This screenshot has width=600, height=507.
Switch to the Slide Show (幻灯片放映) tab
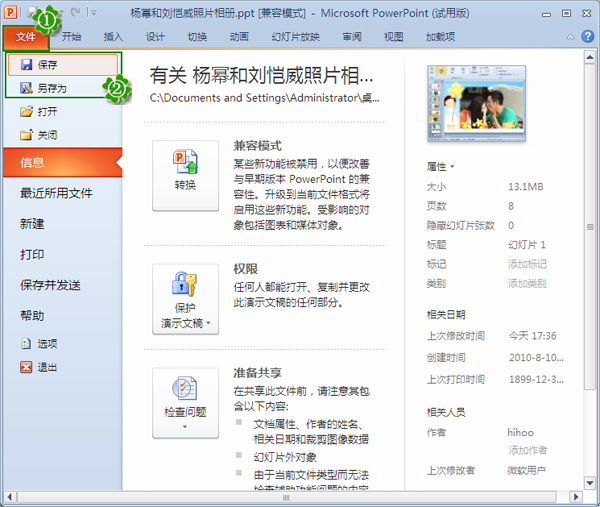click(x=295, y=37)
